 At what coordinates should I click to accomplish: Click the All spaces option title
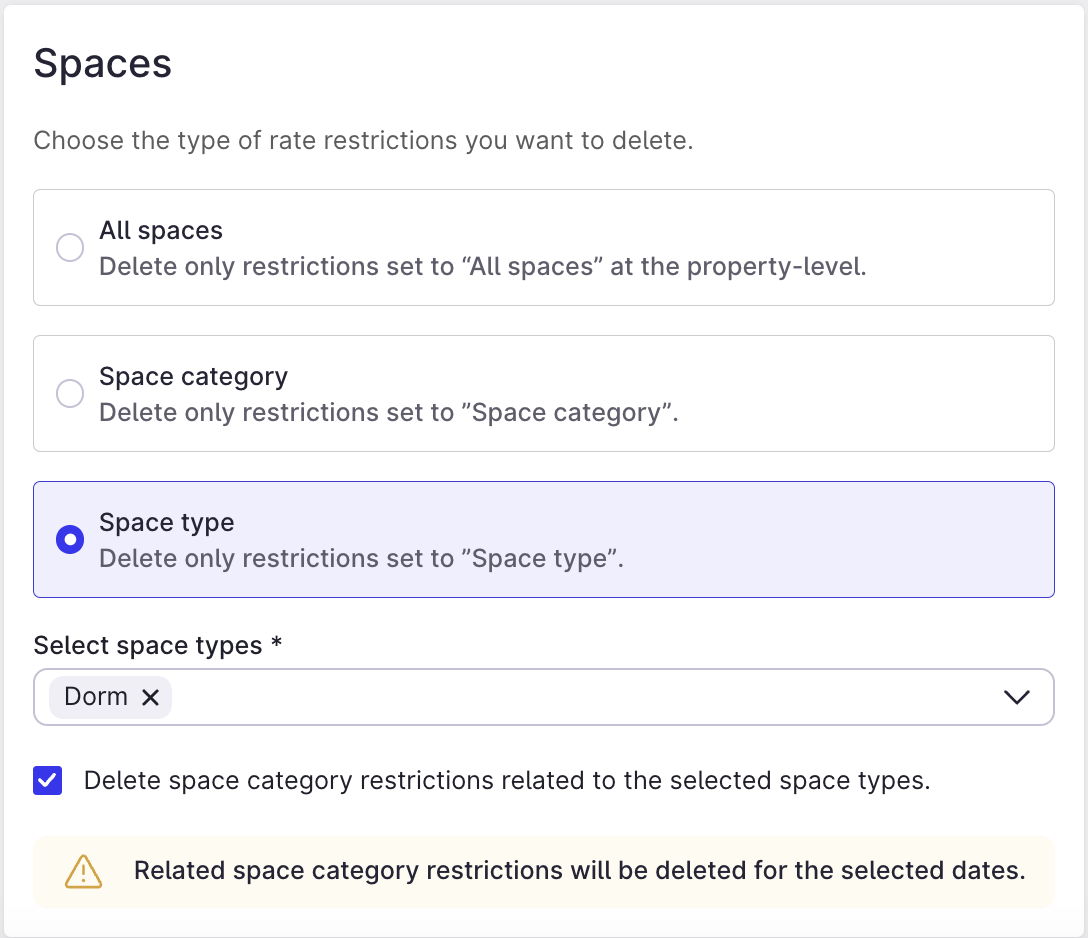161,230
